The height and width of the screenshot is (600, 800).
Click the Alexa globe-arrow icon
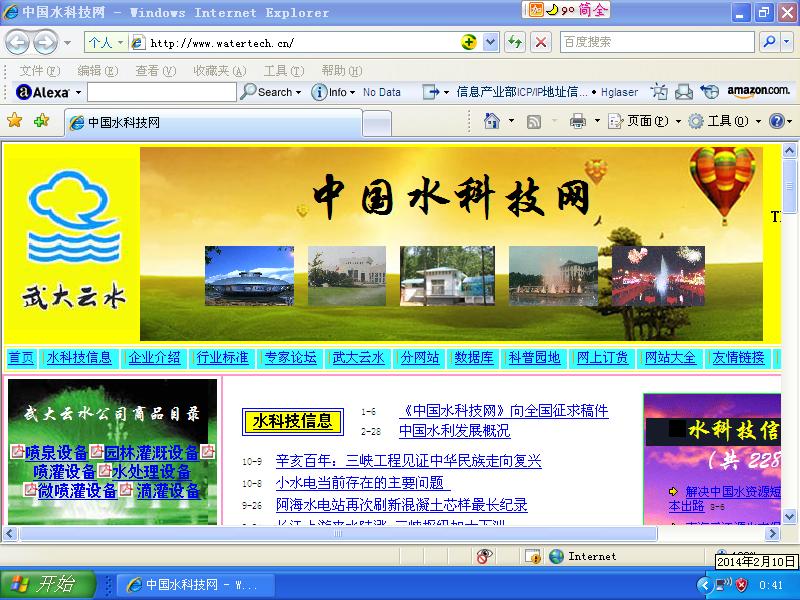point(709,92)
